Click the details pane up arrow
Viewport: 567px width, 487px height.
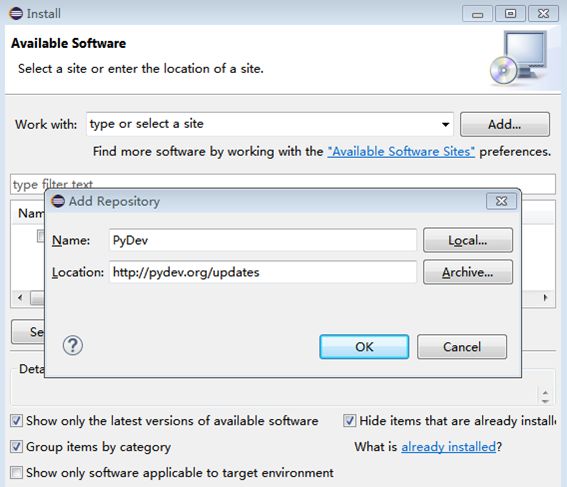[545, 393]
